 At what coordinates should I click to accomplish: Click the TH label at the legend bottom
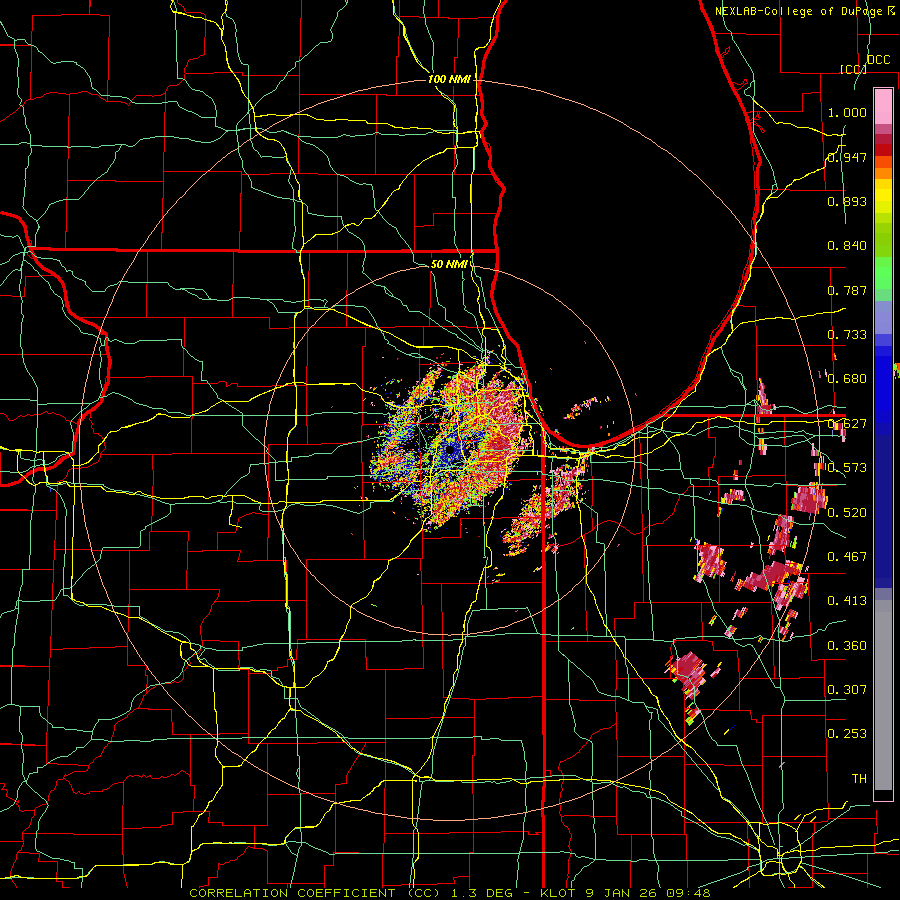859,779
